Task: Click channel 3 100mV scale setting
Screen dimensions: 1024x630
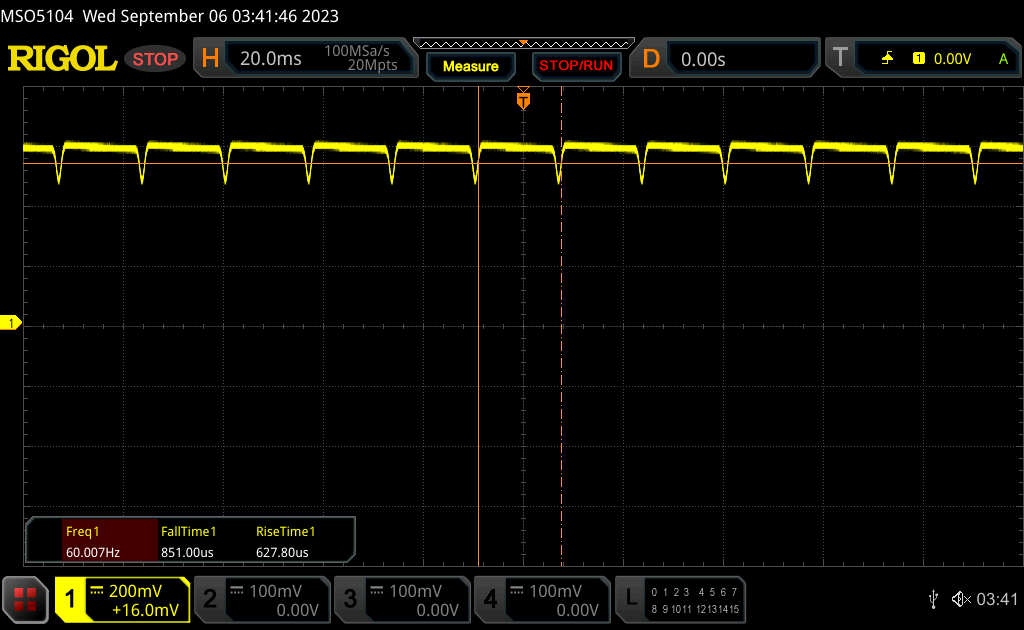Action: (x=416, y=591)
